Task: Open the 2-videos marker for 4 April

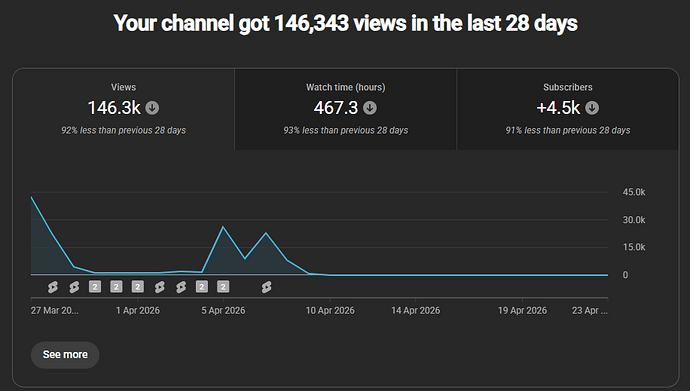Action: [202, 287]
